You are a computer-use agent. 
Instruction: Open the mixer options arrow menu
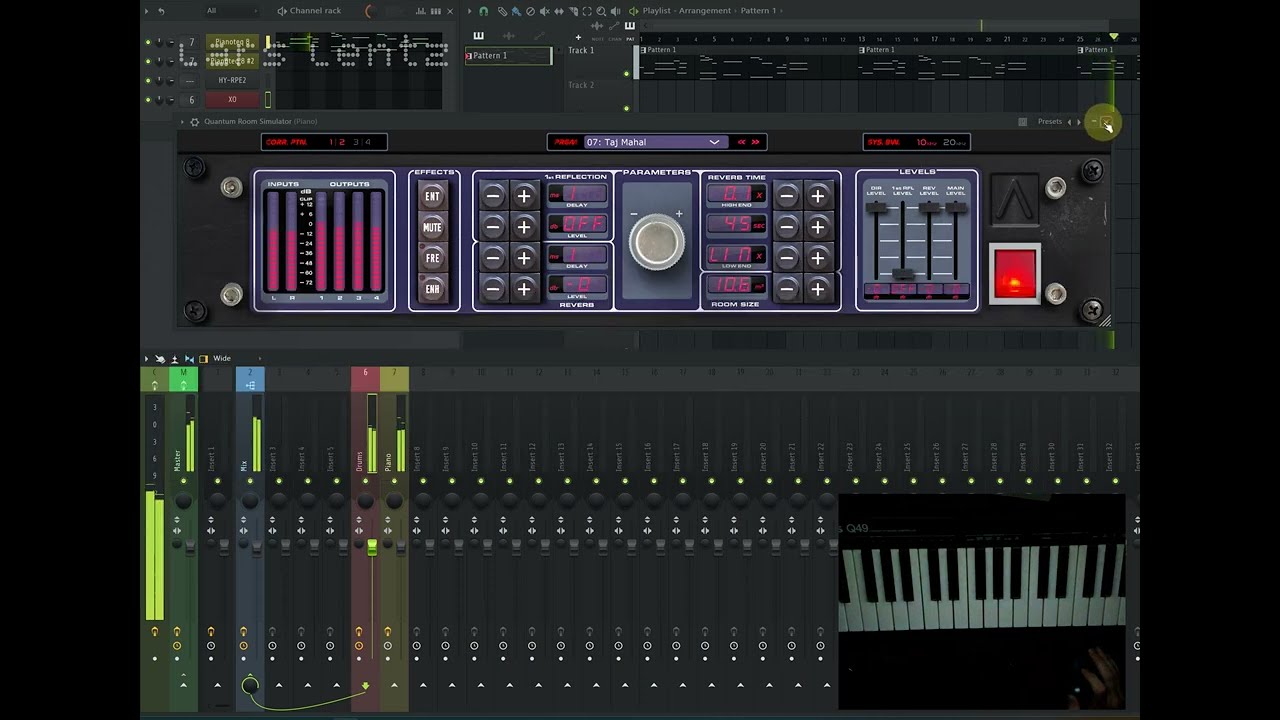(147, 358)
